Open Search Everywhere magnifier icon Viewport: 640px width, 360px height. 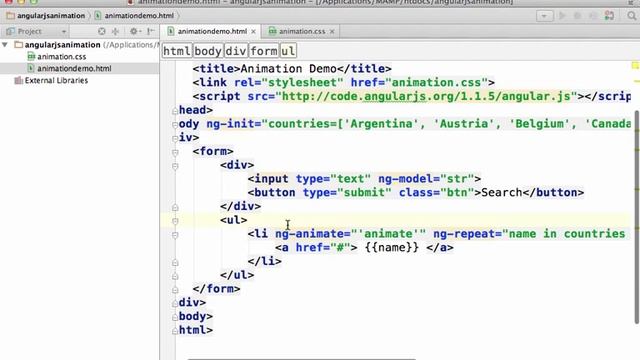pos(631,16)
